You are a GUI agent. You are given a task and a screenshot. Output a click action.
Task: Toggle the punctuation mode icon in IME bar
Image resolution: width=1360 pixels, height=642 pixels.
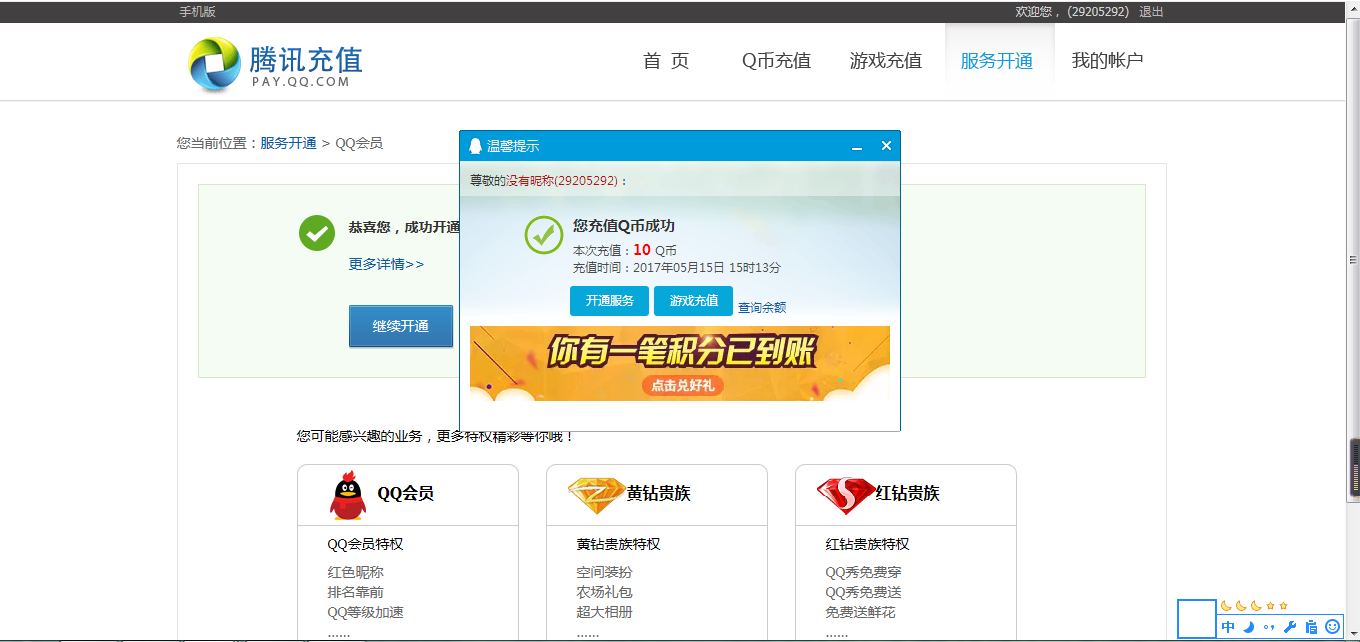point(1269,627)
